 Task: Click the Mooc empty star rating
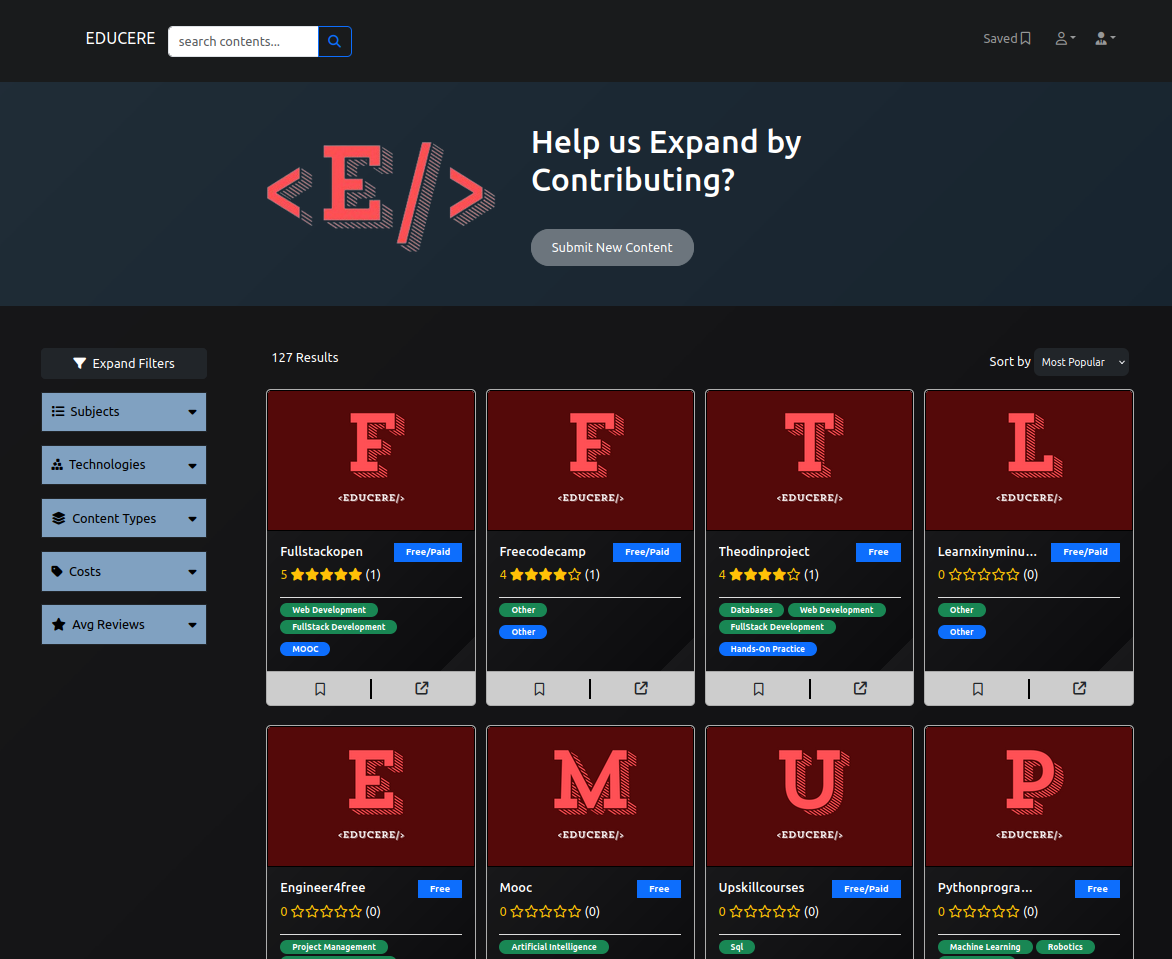[x=546, y=912]
